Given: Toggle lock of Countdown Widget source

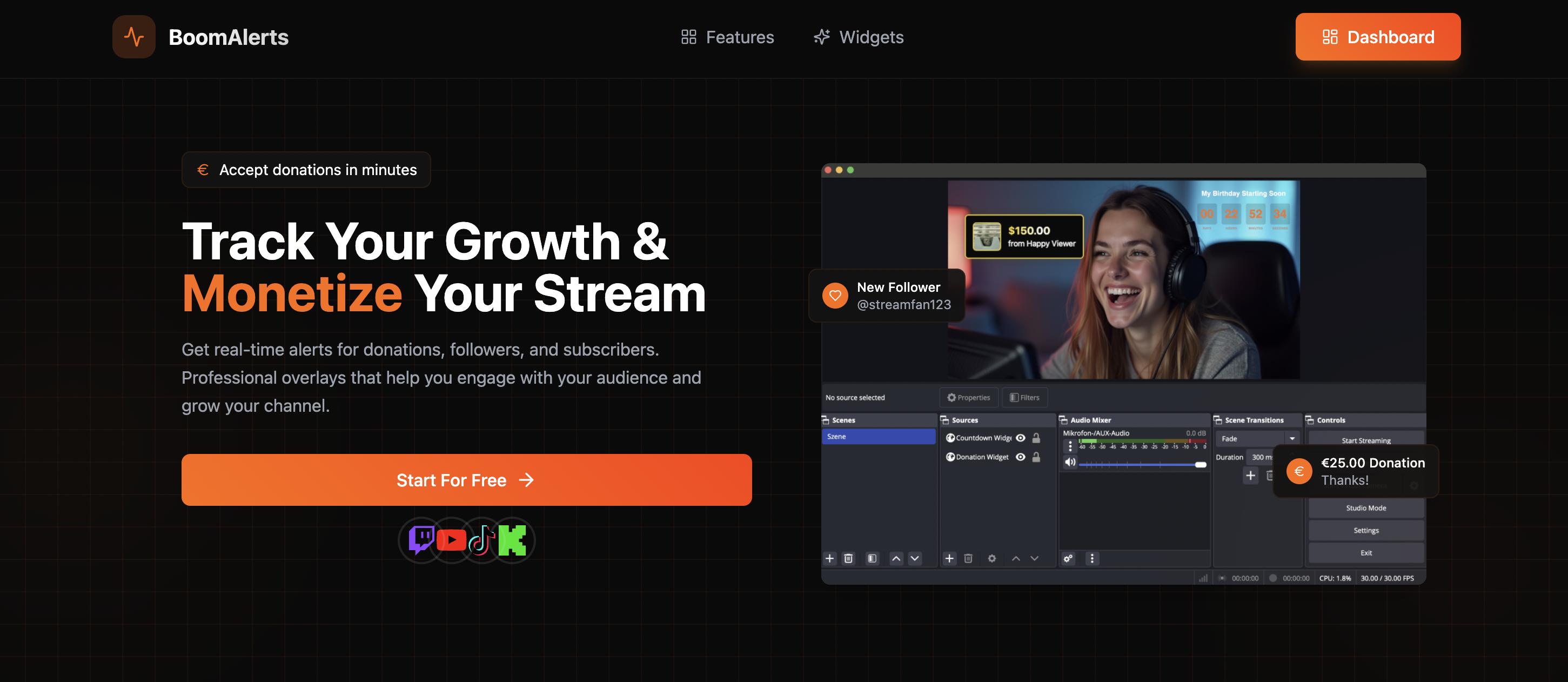Looking at the screenshot, I should tap(1036, 438).
